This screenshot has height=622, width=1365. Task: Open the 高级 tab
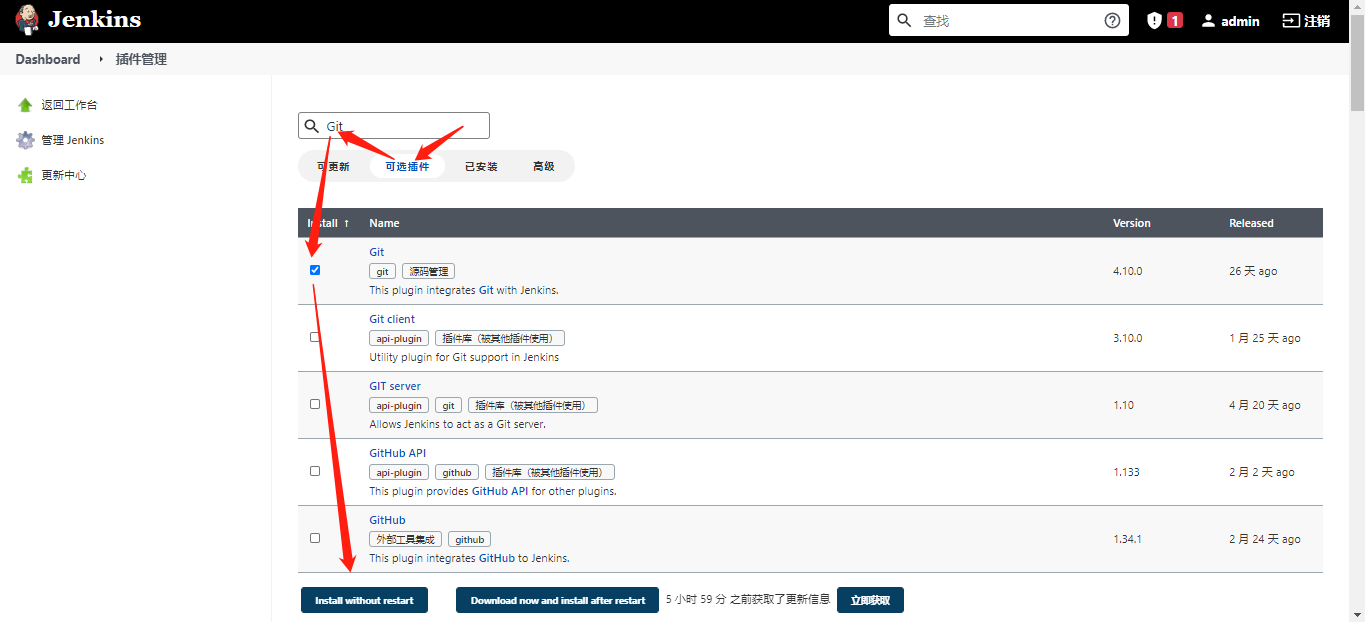(544, 166)
